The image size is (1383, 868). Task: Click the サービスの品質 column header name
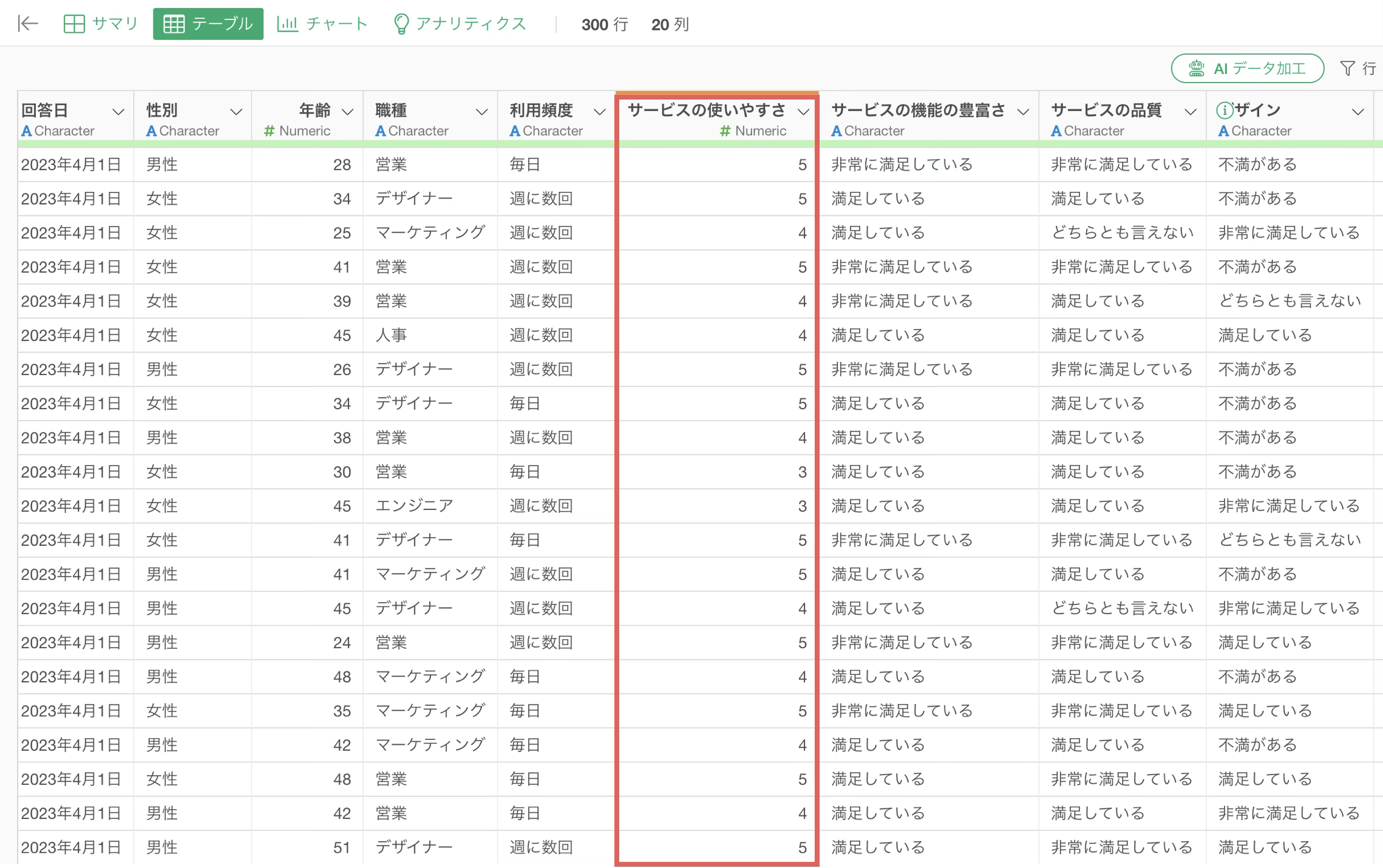[1106, 110]
